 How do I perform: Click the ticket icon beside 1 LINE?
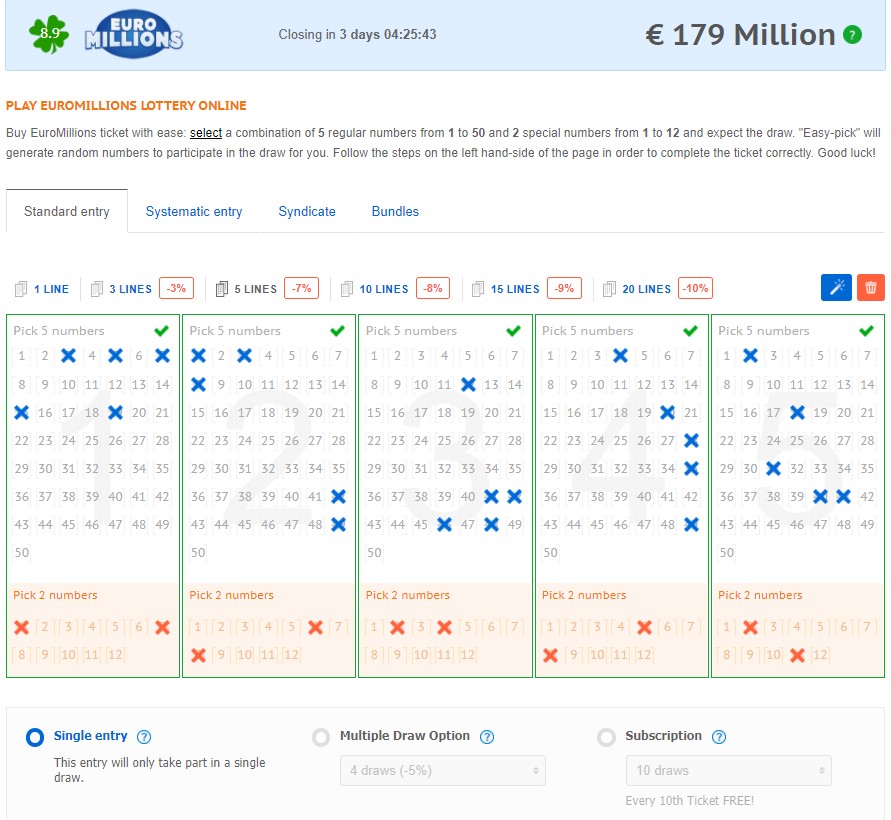point(20,288)
